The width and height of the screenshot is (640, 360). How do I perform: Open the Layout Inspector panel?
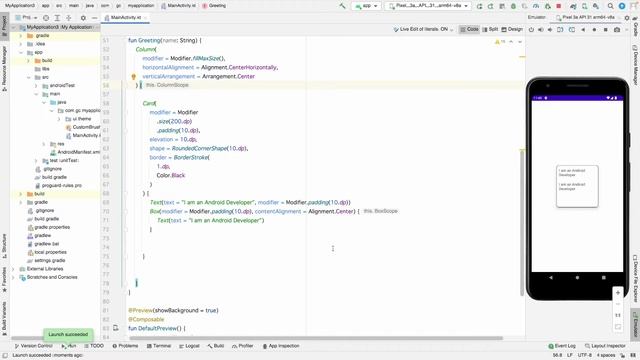click(605, 346)
